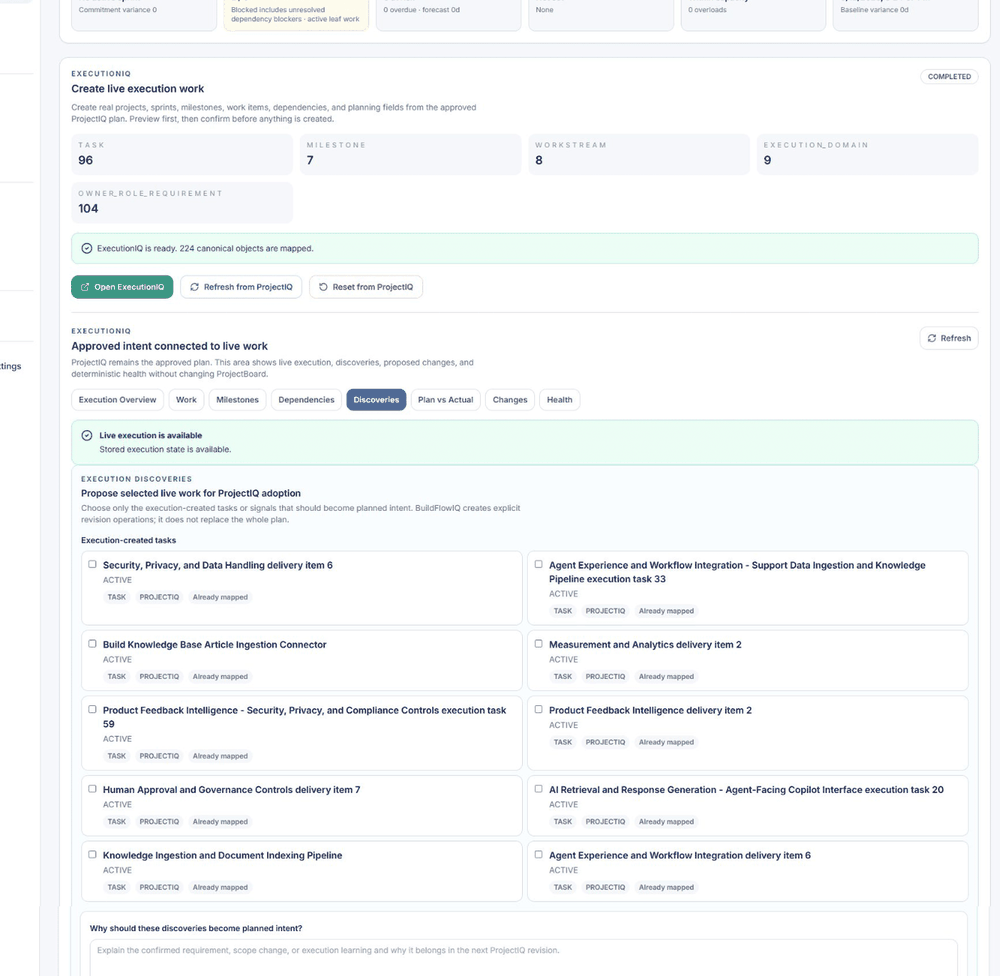Click Refresh from ProjectIQ button

pos(241,287)
